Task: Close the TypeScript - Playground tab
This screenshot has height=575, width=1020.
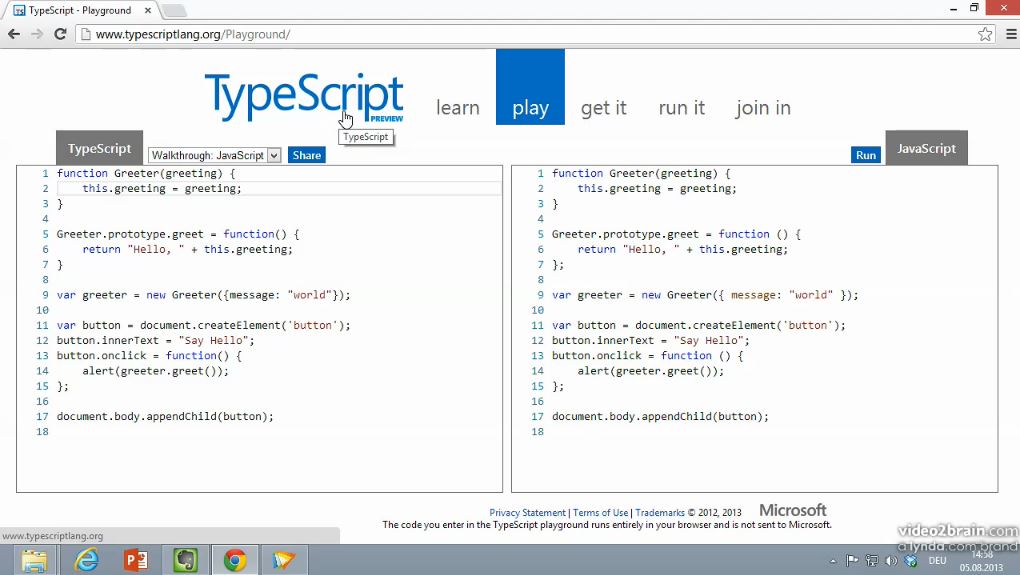Action: coord(148,10)
